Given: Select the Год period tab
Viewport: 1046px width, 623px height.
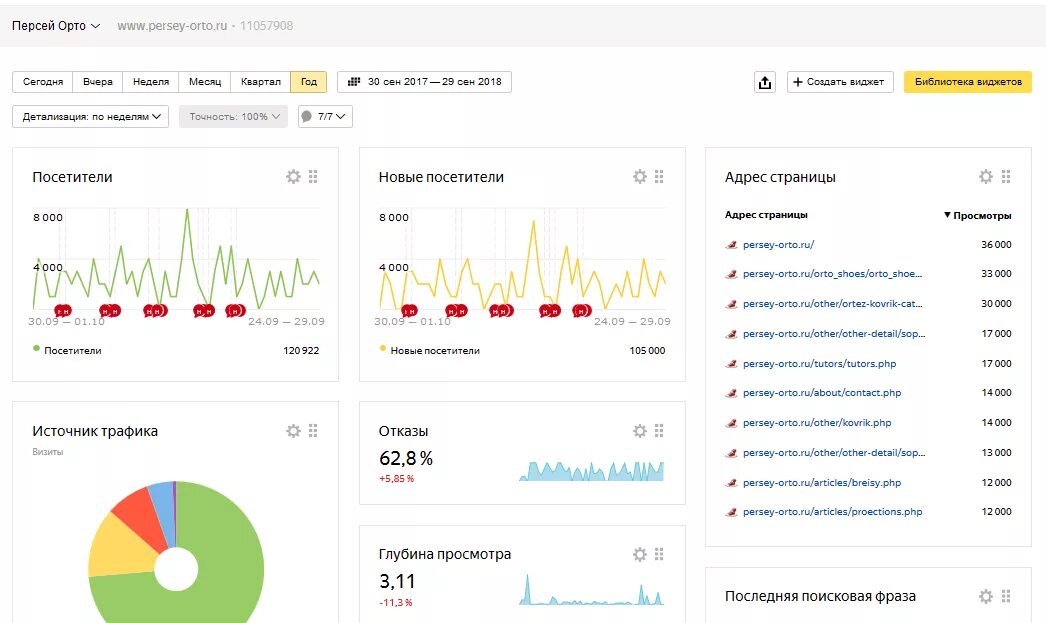Looking at the screenshot, I should 309,82.
